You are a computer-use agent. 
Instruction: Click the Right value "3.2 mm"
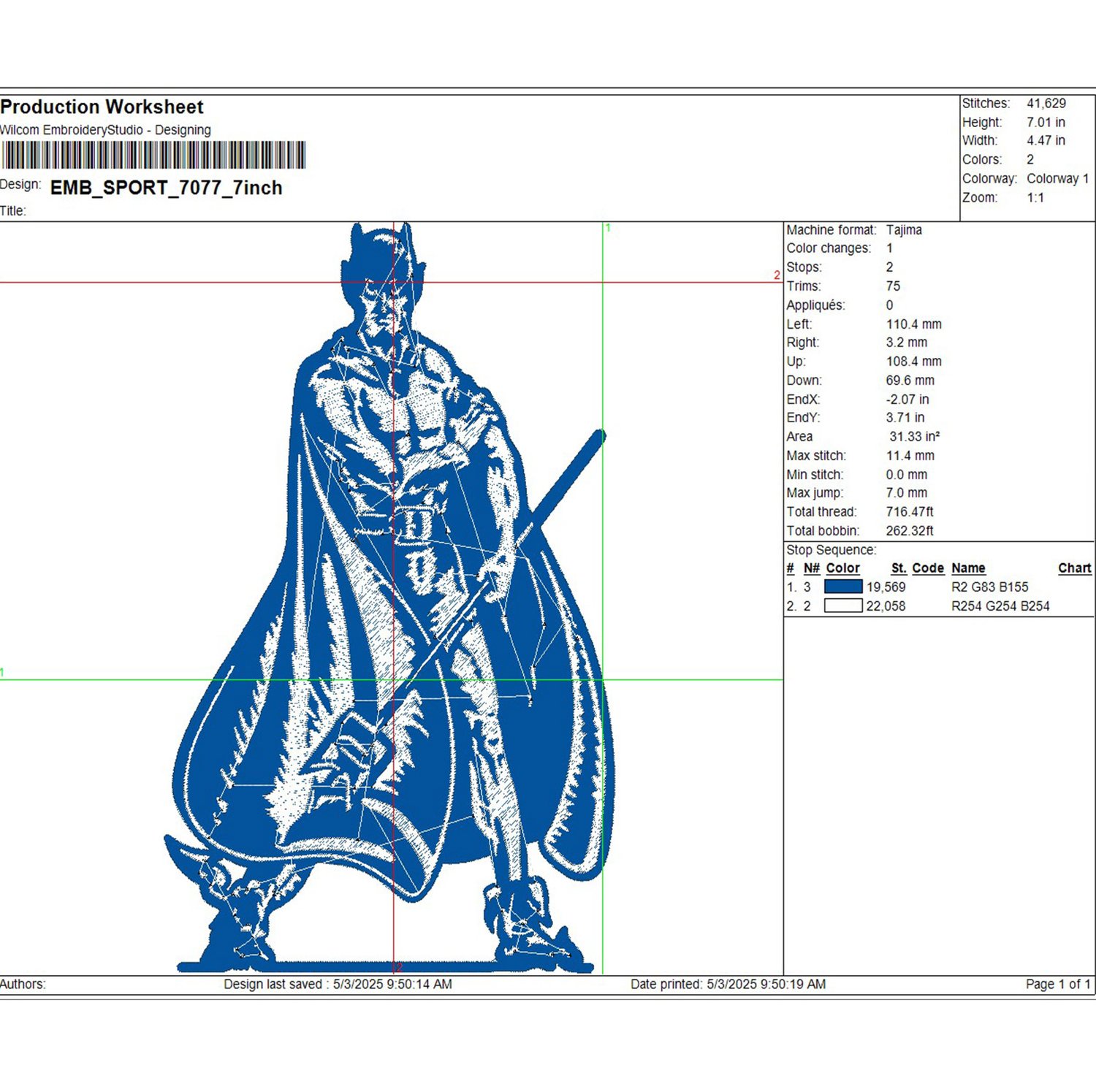tap(907, 343)
